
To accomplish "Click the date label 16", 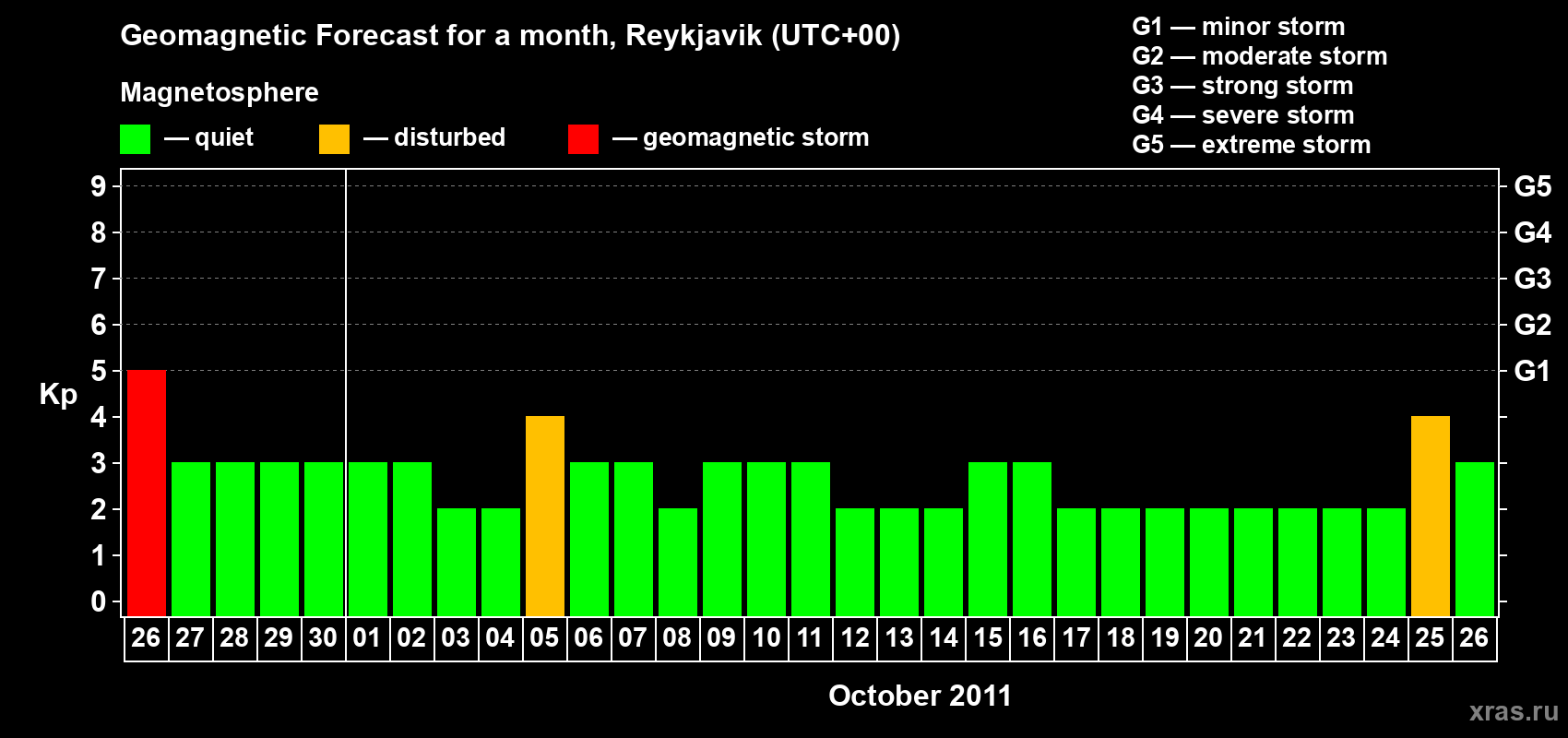I will 1032,637.
